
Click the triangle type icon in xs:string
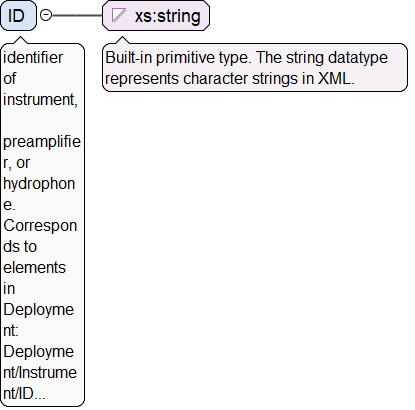tap(118, 15)
